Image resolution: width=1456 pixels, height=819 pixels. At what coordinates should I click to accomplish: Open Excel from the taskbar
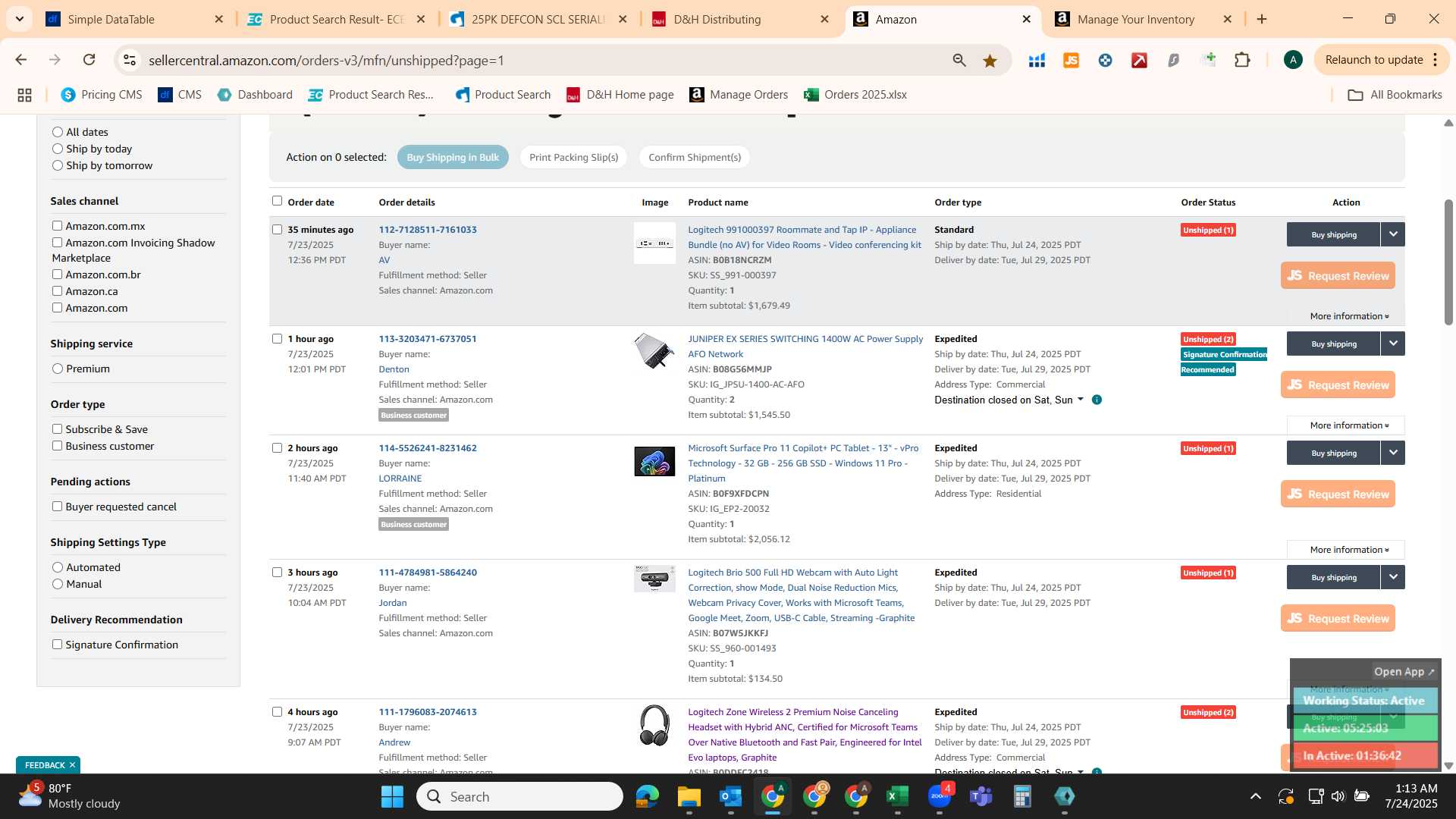(x=897, y=796)
